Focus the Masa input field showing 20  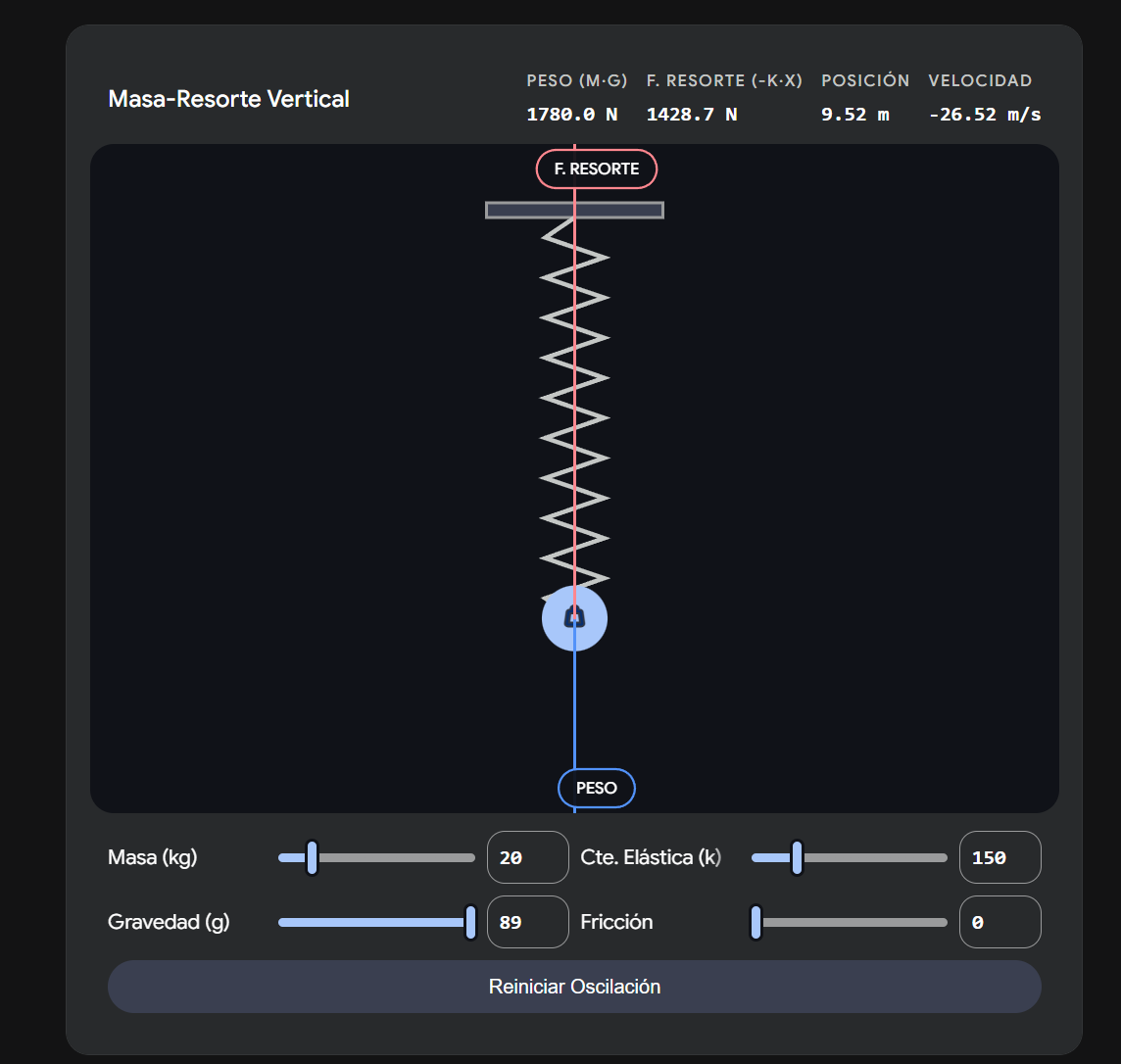(x=527, y=857)
